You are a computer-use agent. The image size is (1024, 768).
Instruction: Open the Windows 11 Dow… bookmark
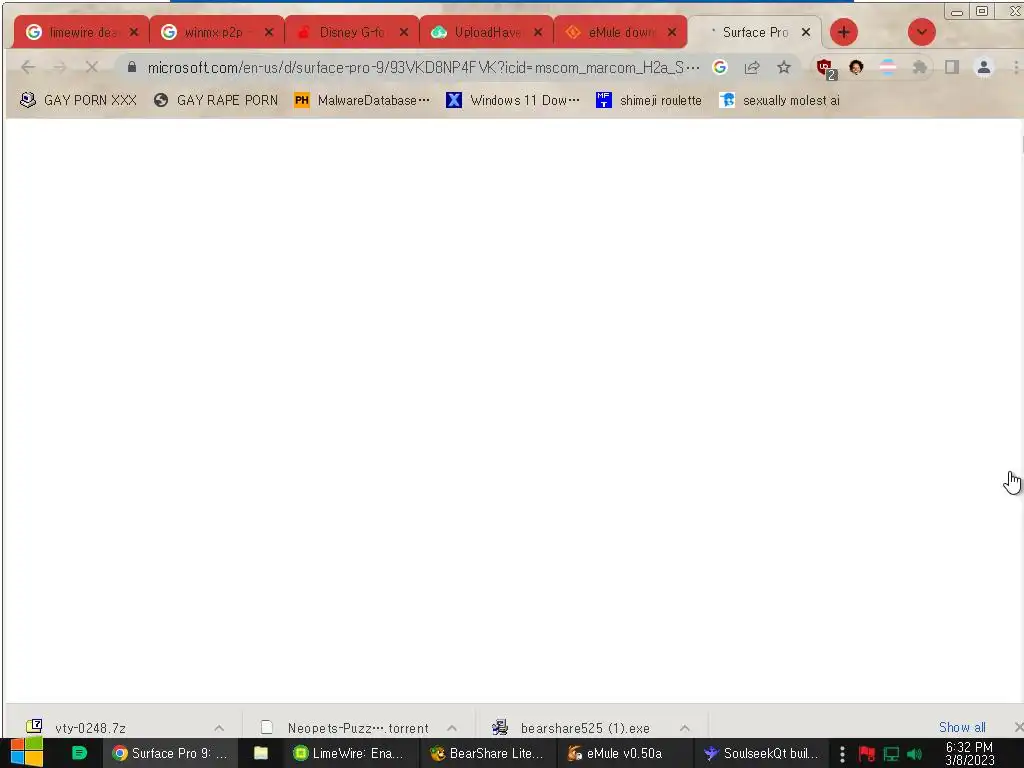pyautogui.click(x=513, y=100)
